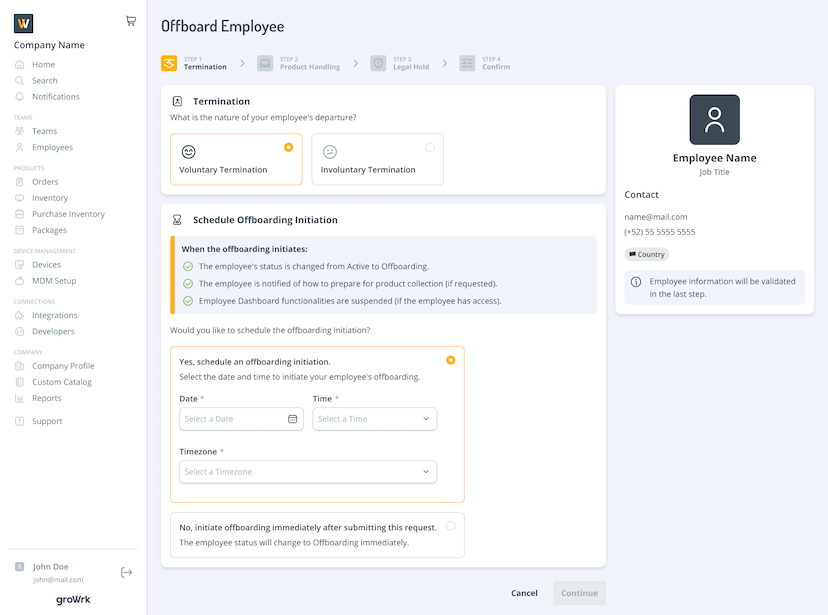
Task: Click the Step 2 Product Handling icon
Action: [265, 63]
